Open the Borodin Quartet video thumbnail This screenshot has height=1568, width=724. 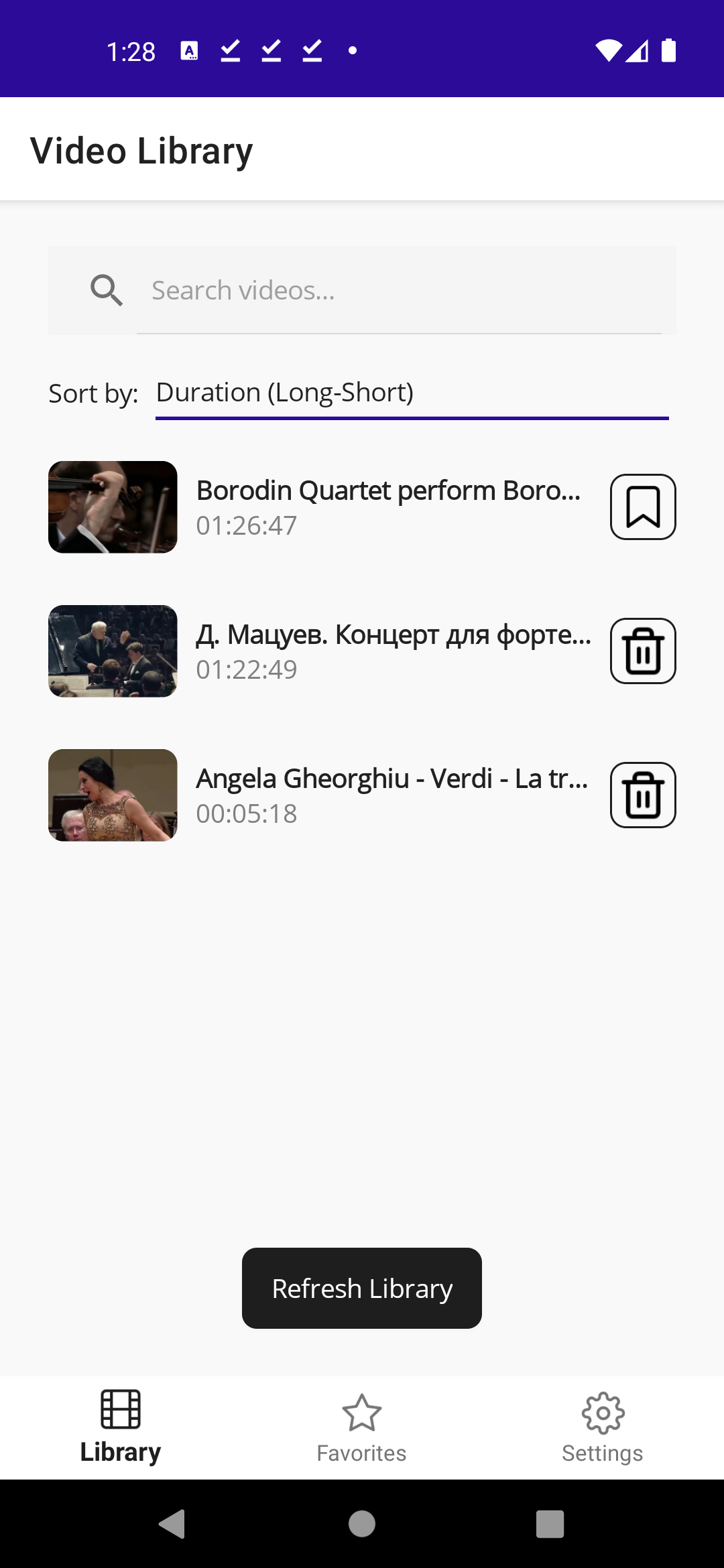point(113,507)
